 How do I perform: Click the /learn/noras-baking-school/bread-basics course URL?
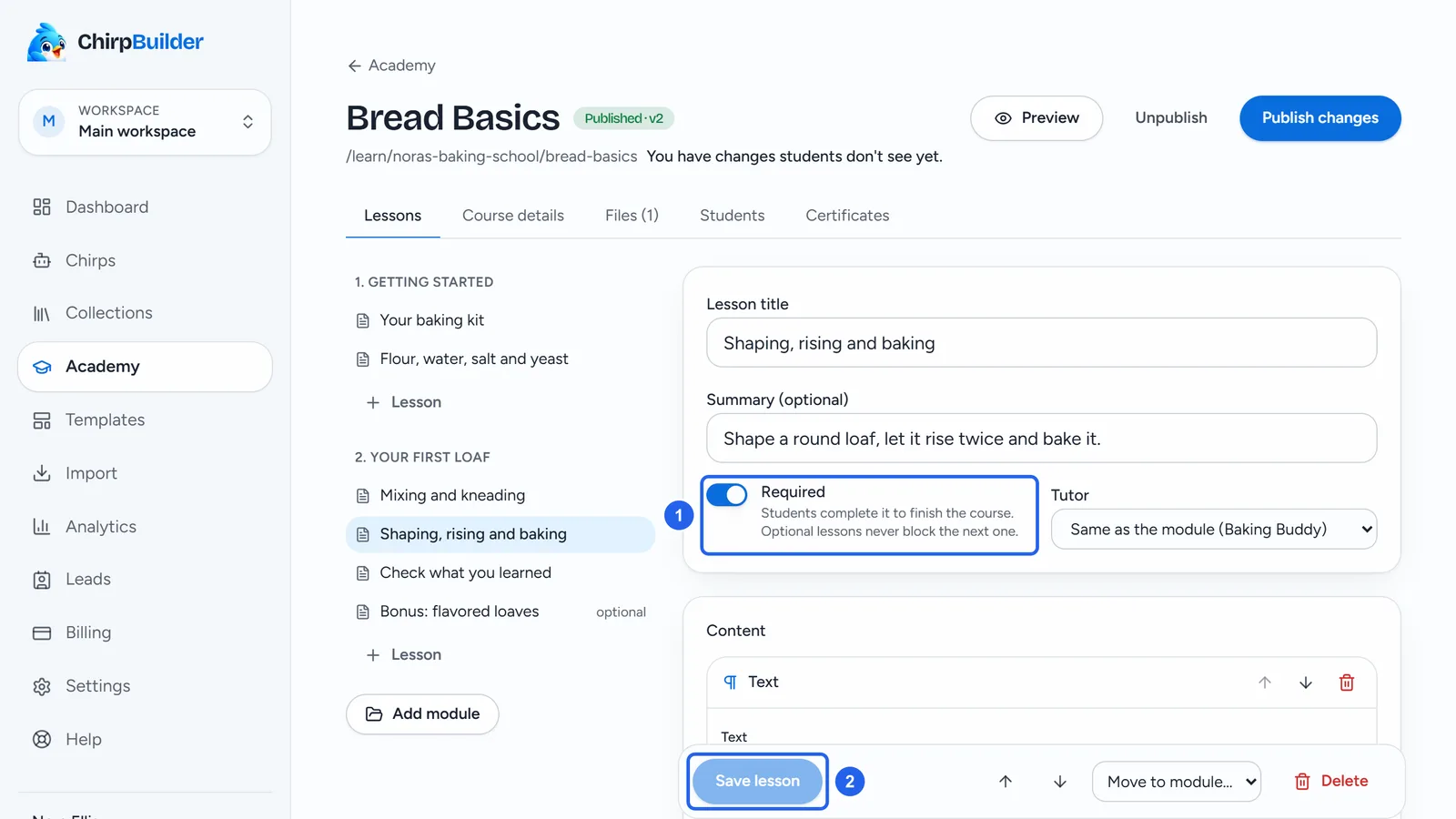click(x=491, y=157)
